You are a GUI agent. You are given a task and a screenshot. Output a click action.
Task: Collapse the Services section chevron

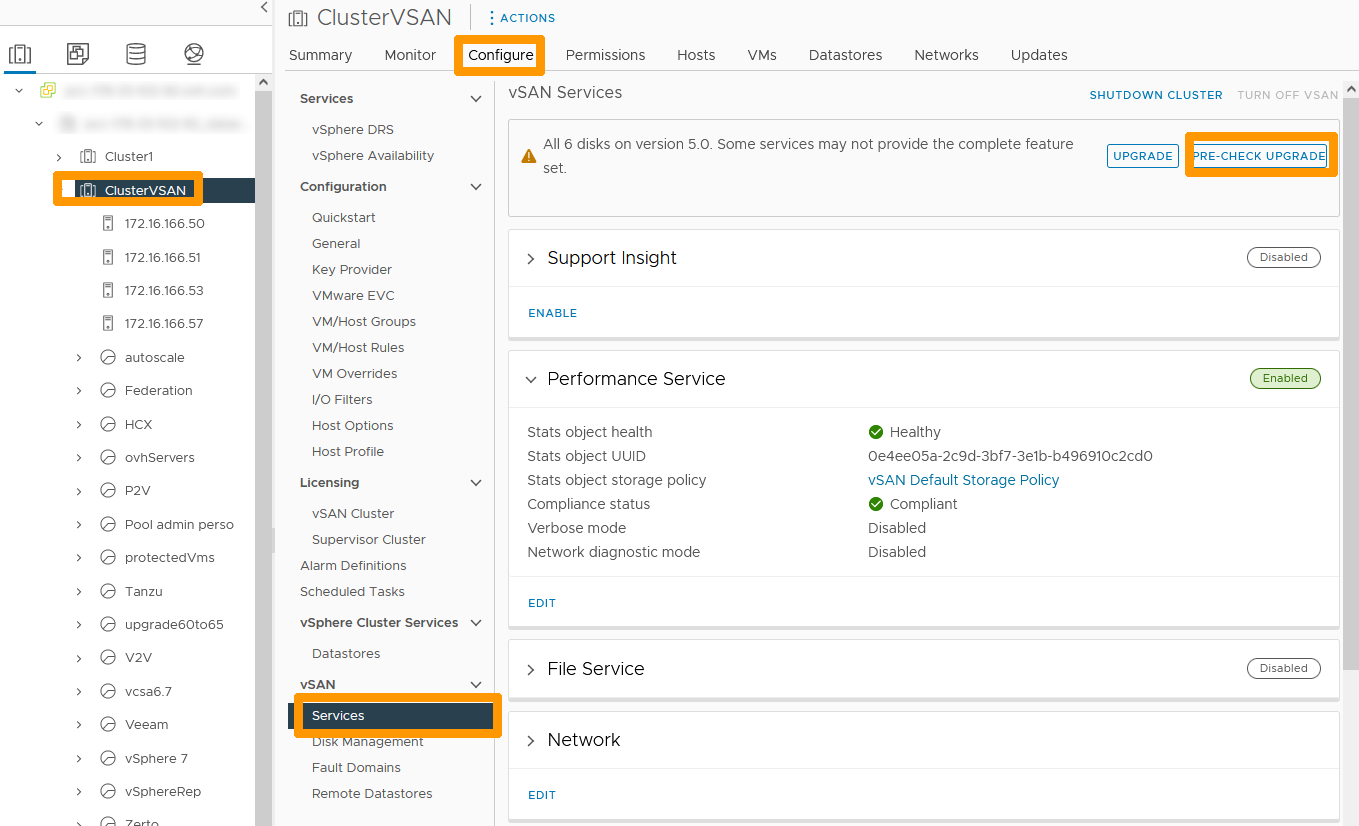475,98
